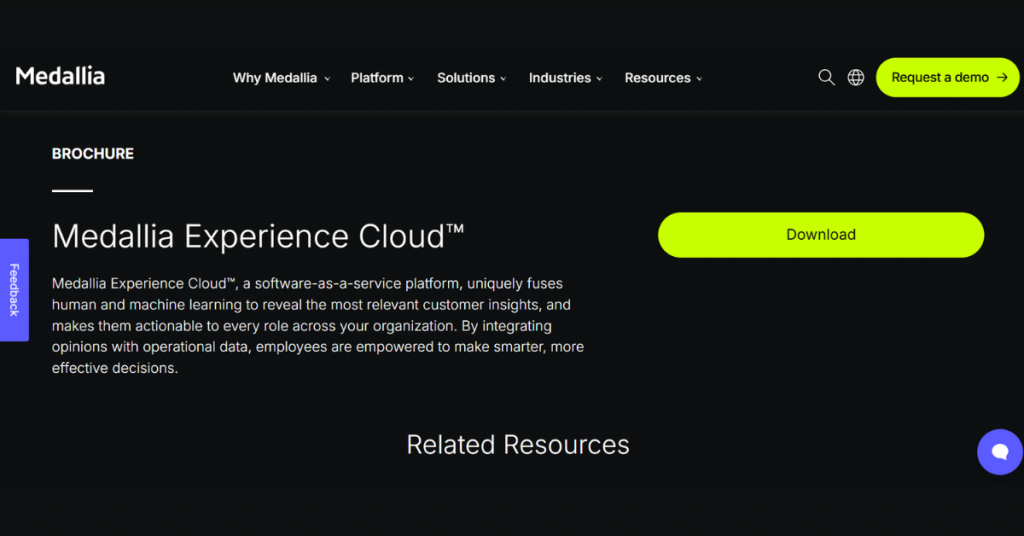Open the chat bubble widget

point(1000,452)
